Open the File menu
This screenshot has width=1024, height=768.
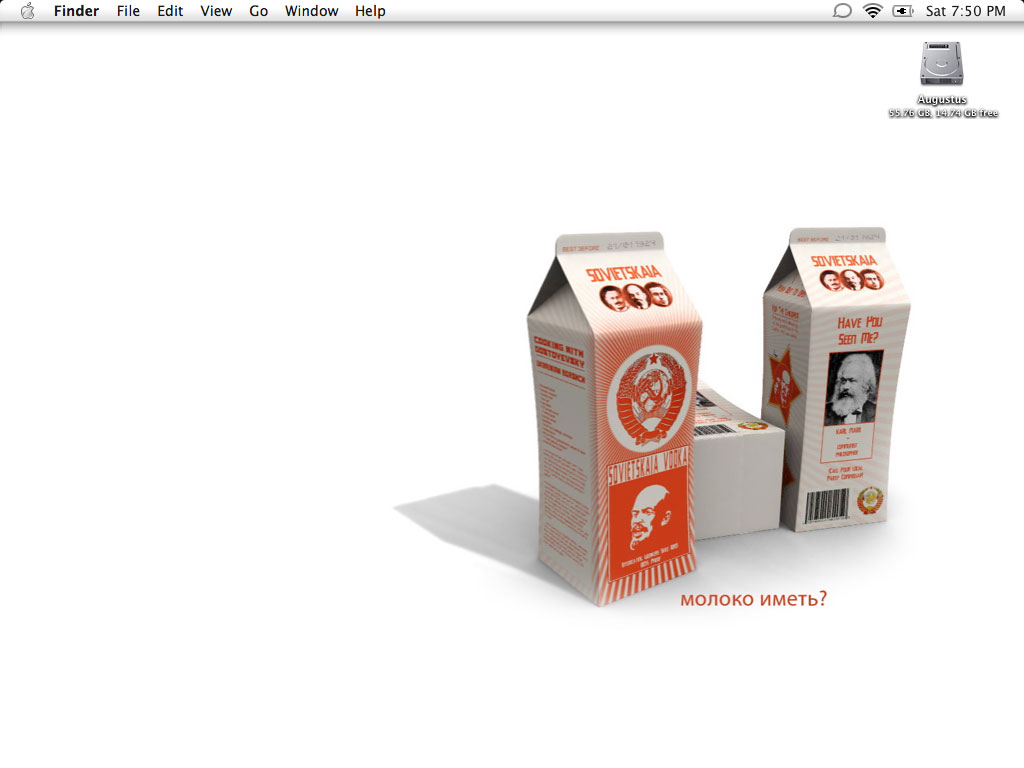click(x=128, y=11)
